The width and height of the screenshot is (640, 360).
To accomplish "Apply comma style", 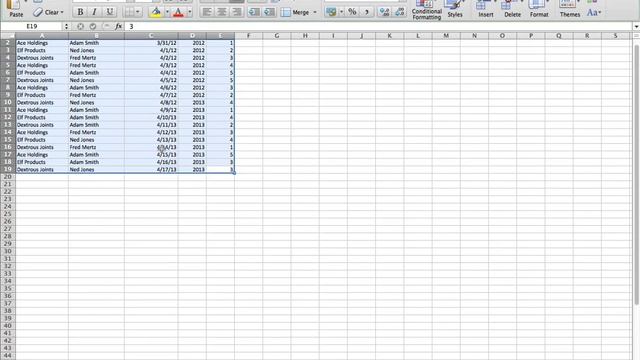I will (x=367, y=12).
